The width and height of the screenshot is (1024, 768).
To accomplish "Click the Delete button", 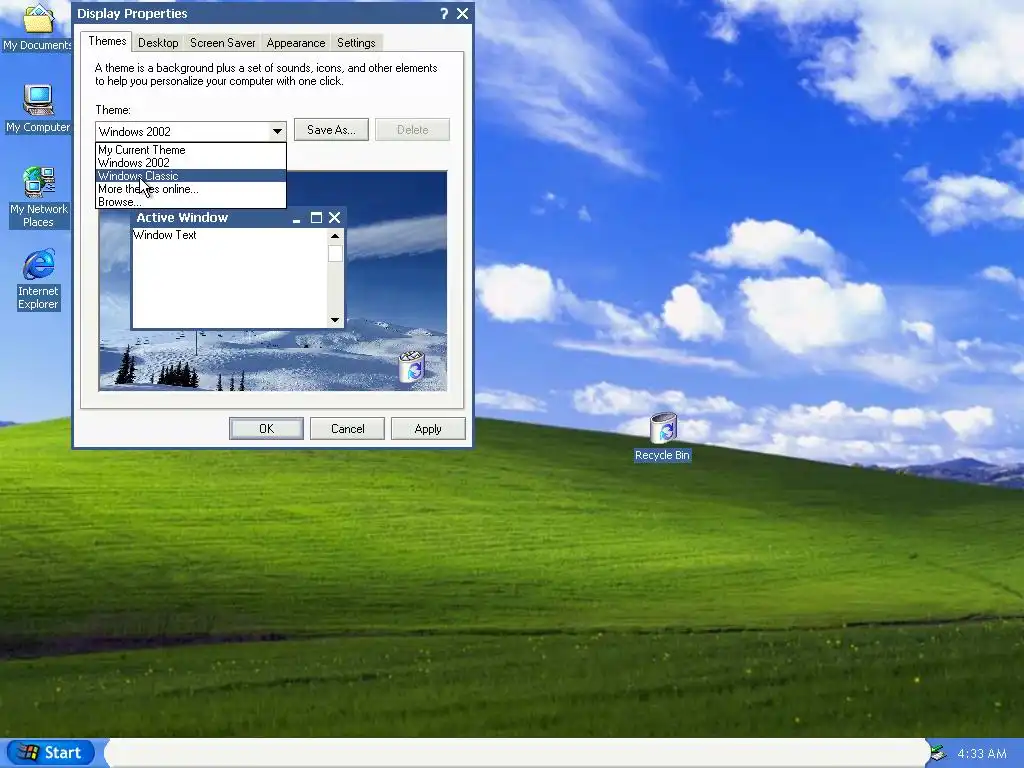I will [412, 130].
